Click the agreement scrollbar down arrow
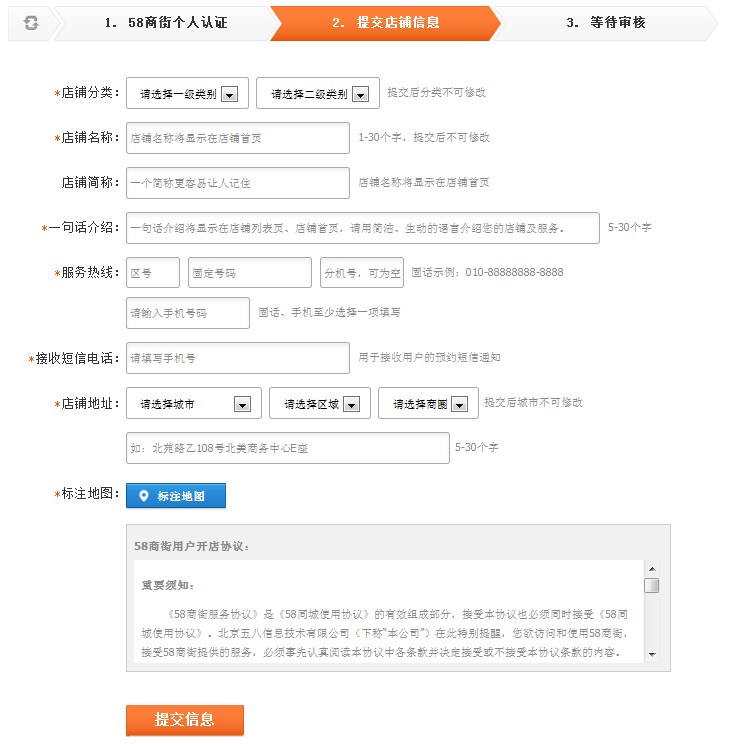This screenshot has height=745, width=730. pos(651,654)
